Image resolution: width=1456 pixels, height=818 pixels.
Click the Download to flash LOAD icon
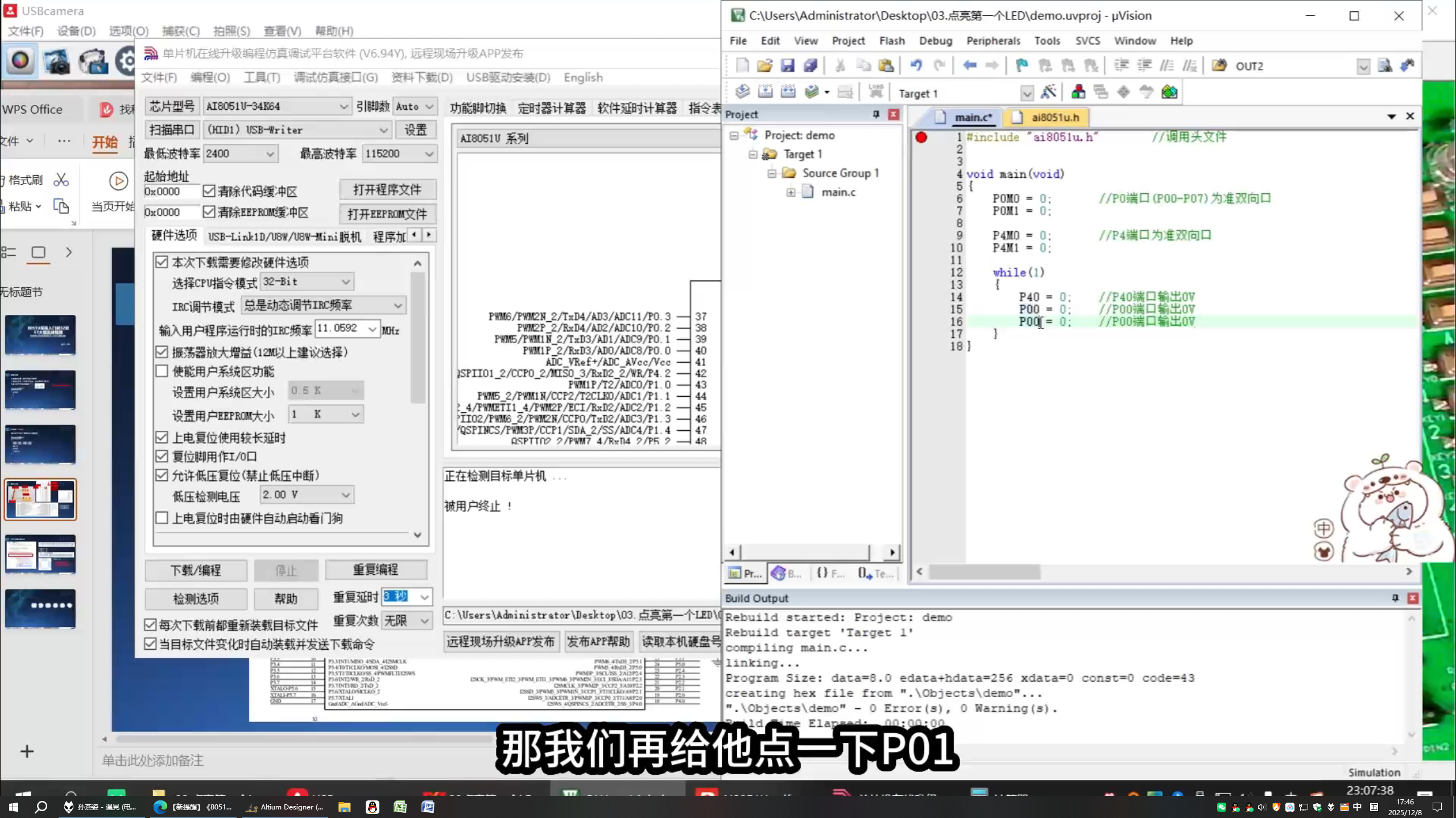[x=876, y=91]
